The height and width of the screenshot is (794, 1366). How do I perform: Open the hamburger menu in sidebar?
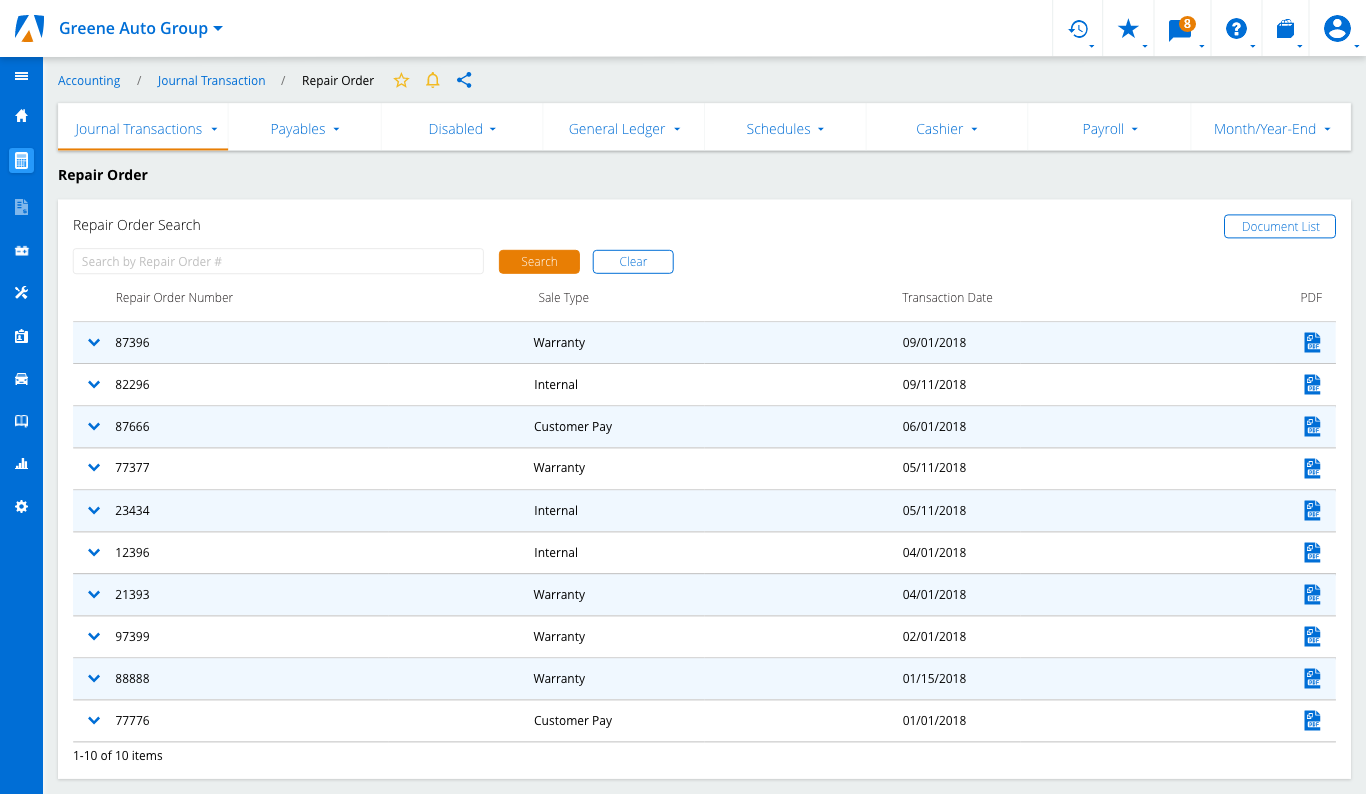[21, 76]
